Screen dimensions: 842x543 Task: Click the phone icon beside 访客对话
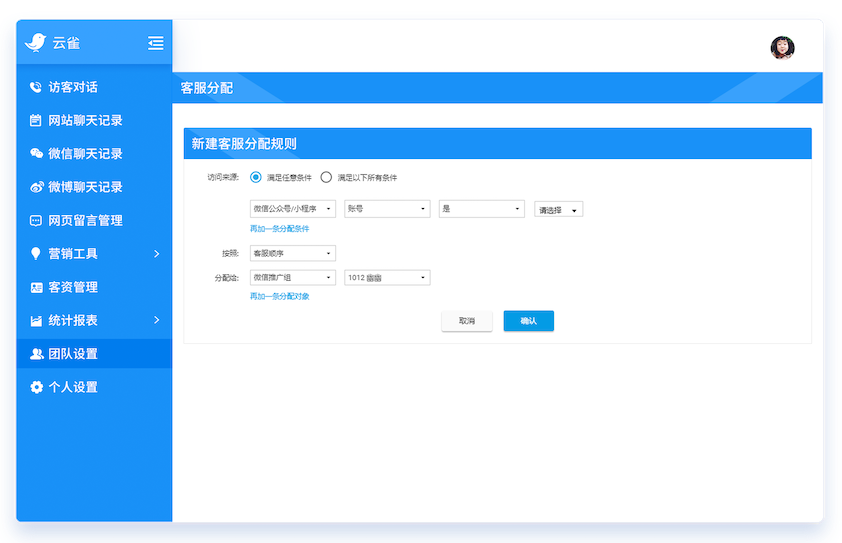(35, 87)
